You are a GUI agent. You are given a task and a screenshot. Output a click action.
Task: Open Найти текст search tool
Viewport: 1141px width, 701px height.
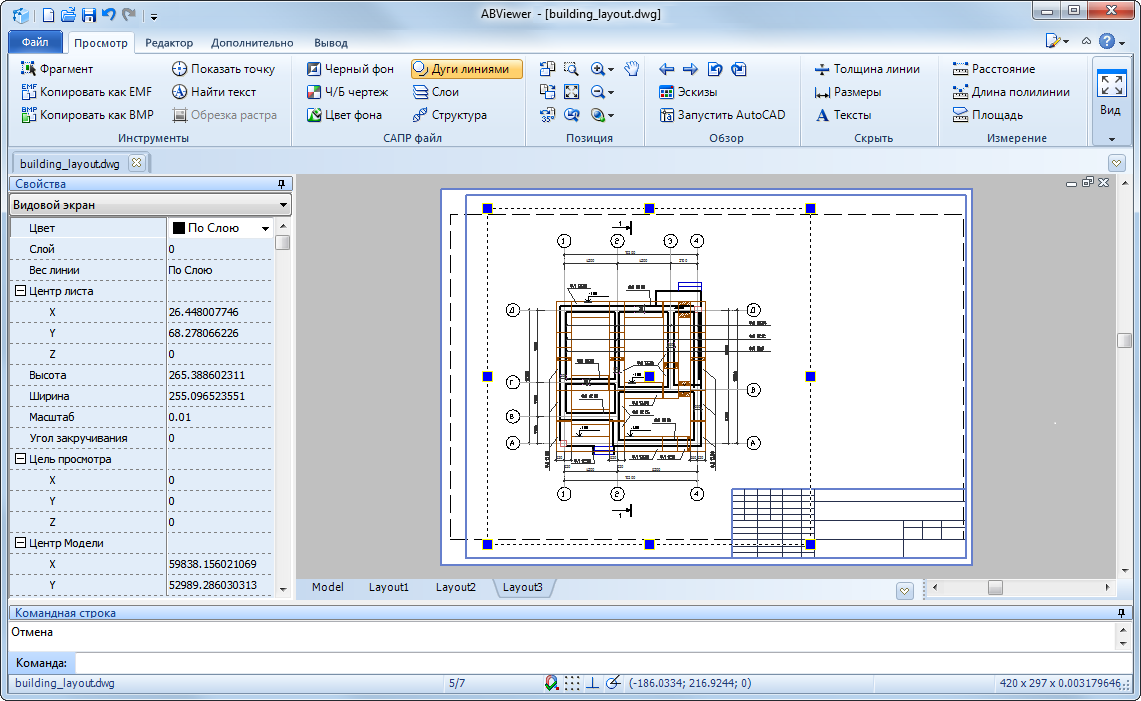click(x=213, y=92)
